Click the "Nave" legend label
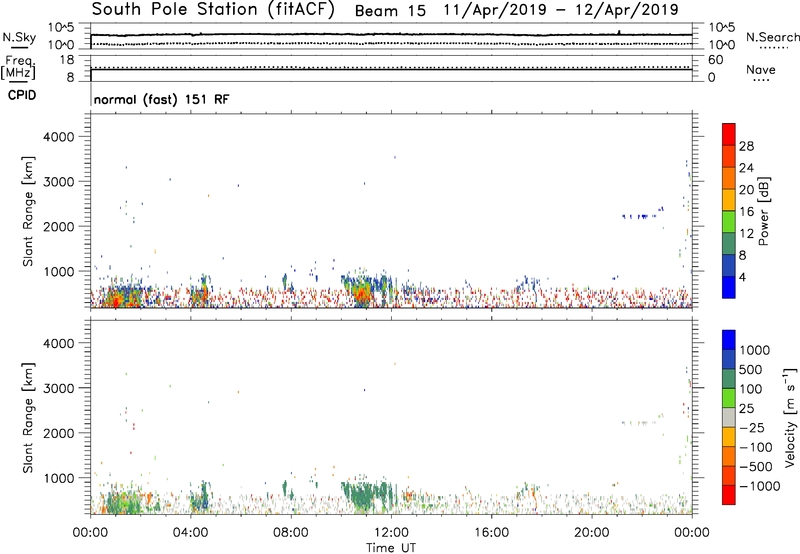Image resolution: width=800 pixels, height=554 pixels. tap(761, 70)
